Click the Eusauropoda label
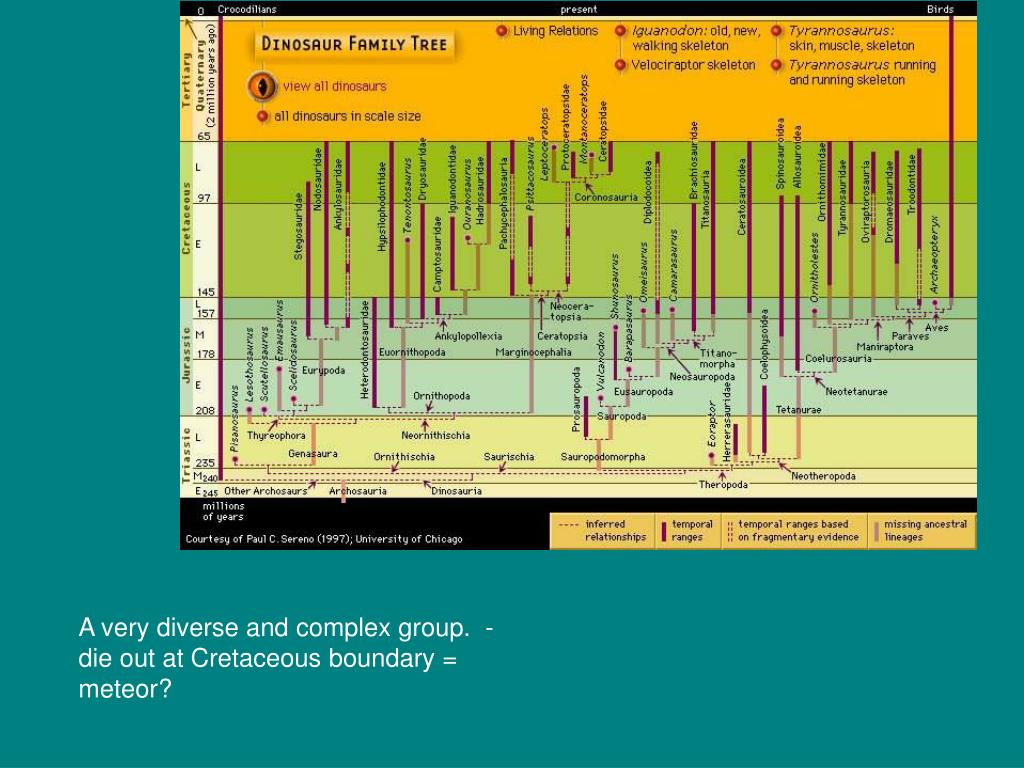This screenshot has width=1024, height=768. click(643, 392)
